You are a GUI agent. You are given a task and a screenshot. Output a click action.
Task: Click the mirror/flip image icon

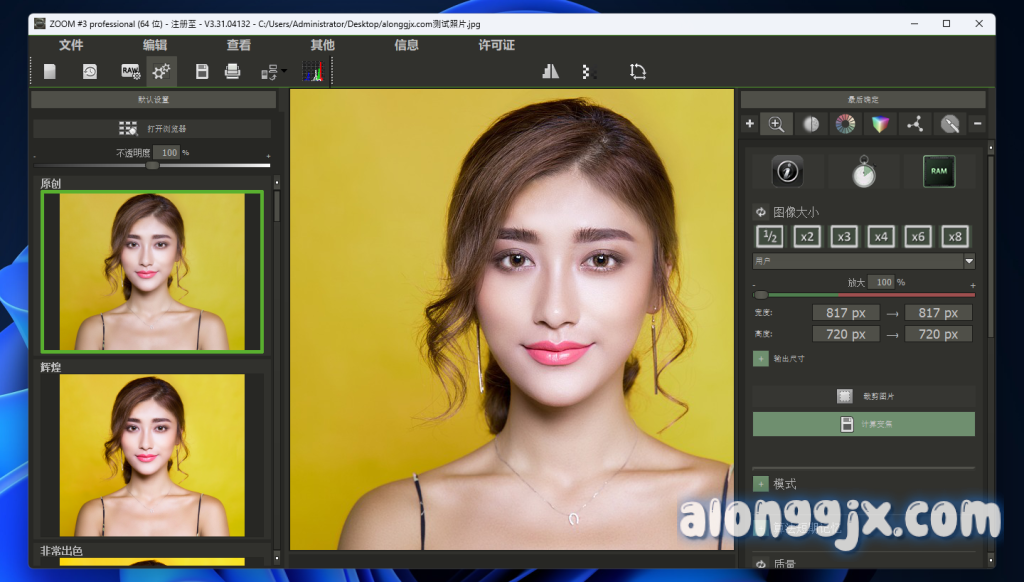tap(550, 71)
